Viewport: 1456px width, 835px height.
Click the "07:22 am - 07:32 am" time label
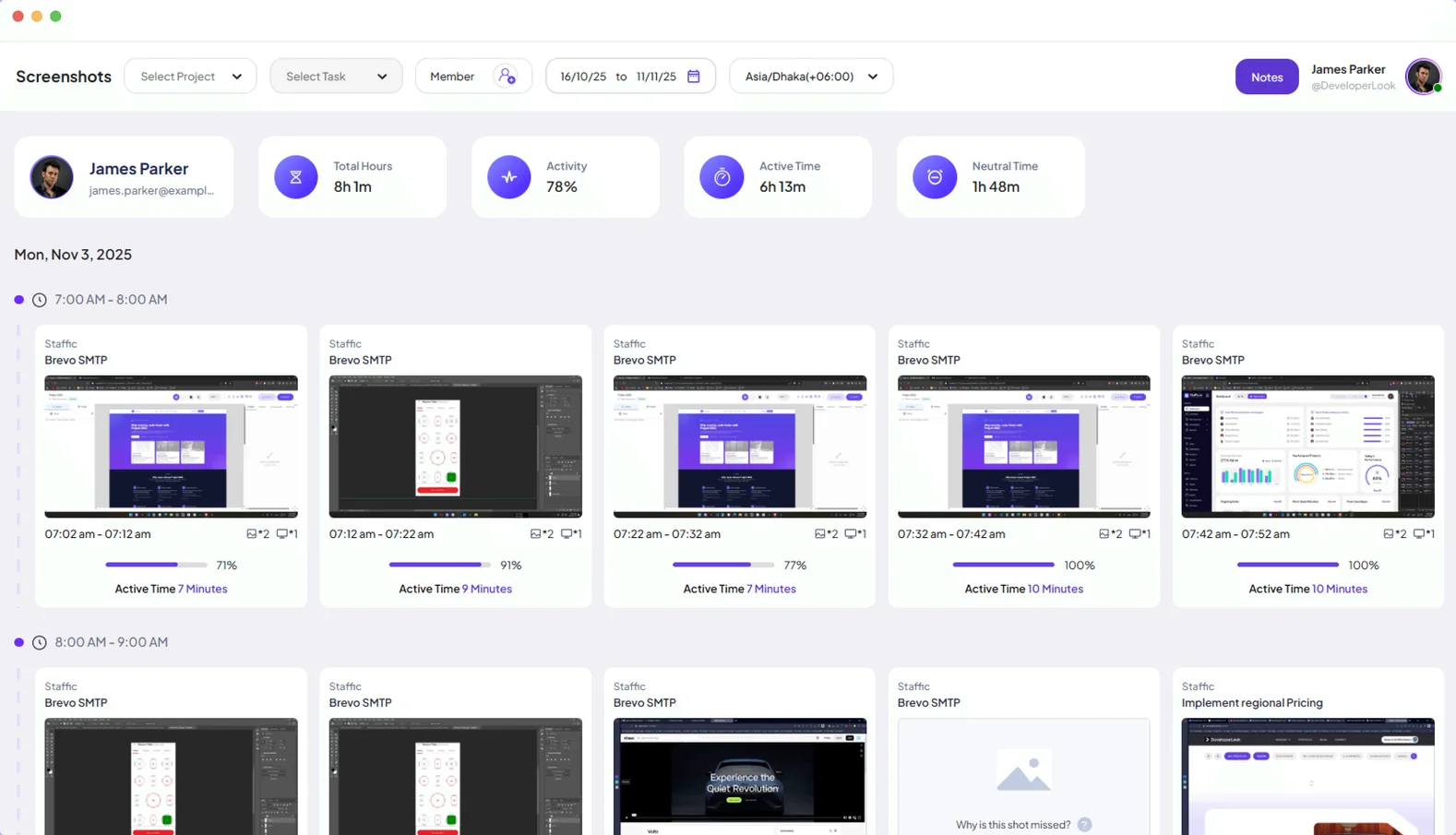[x=667, y=534]
